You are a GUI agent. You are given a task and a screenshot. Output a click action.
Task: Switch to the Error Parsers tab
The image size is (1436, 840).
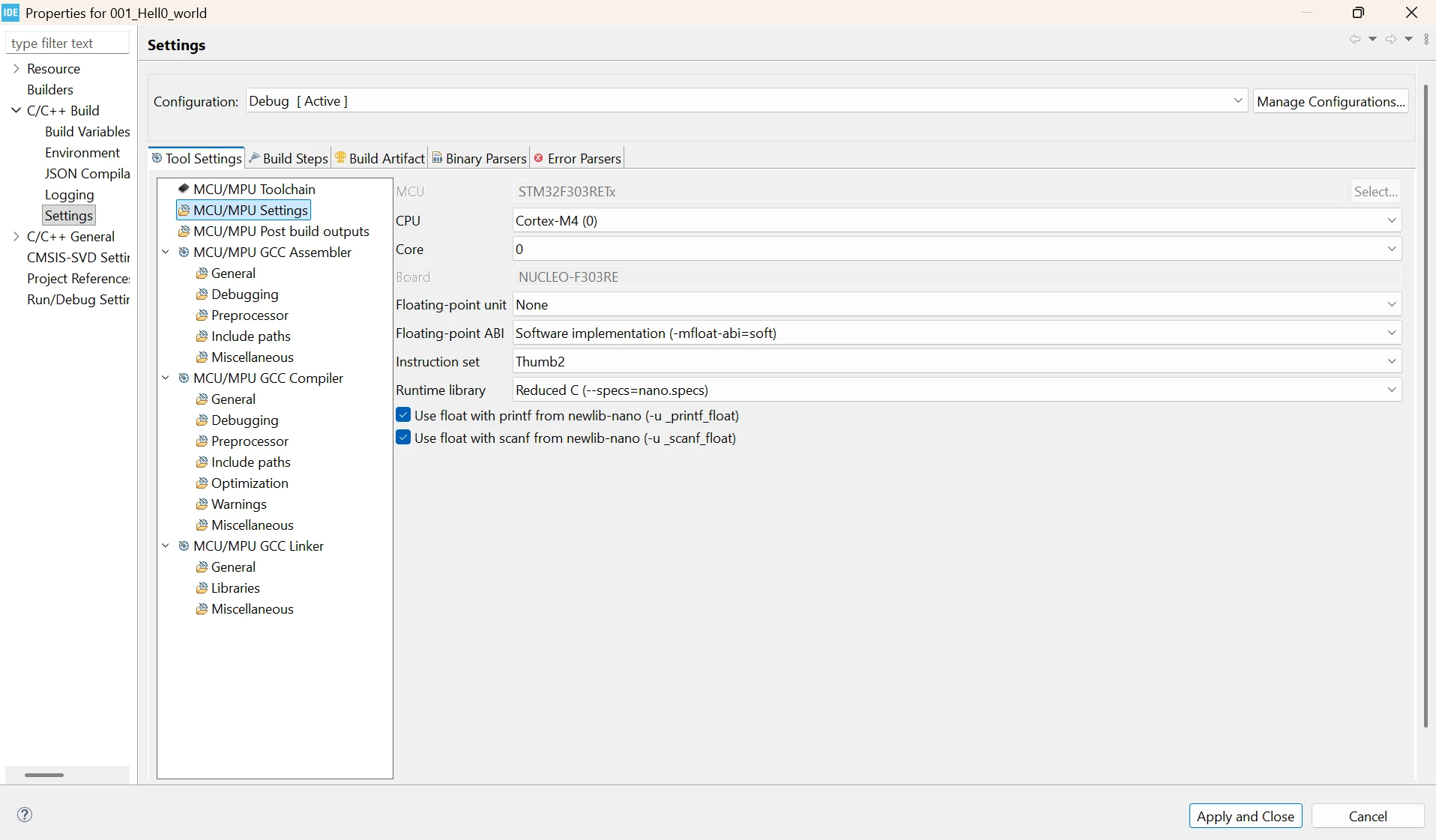pos(577,158)
